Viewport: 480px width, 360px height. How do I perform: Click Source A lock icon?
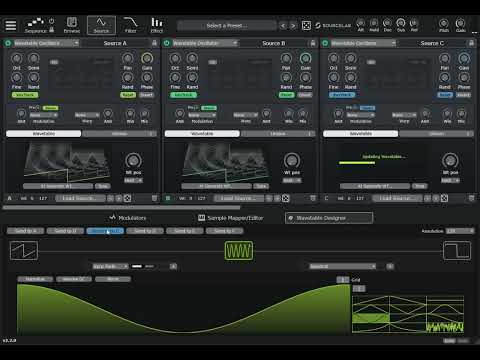154,43
